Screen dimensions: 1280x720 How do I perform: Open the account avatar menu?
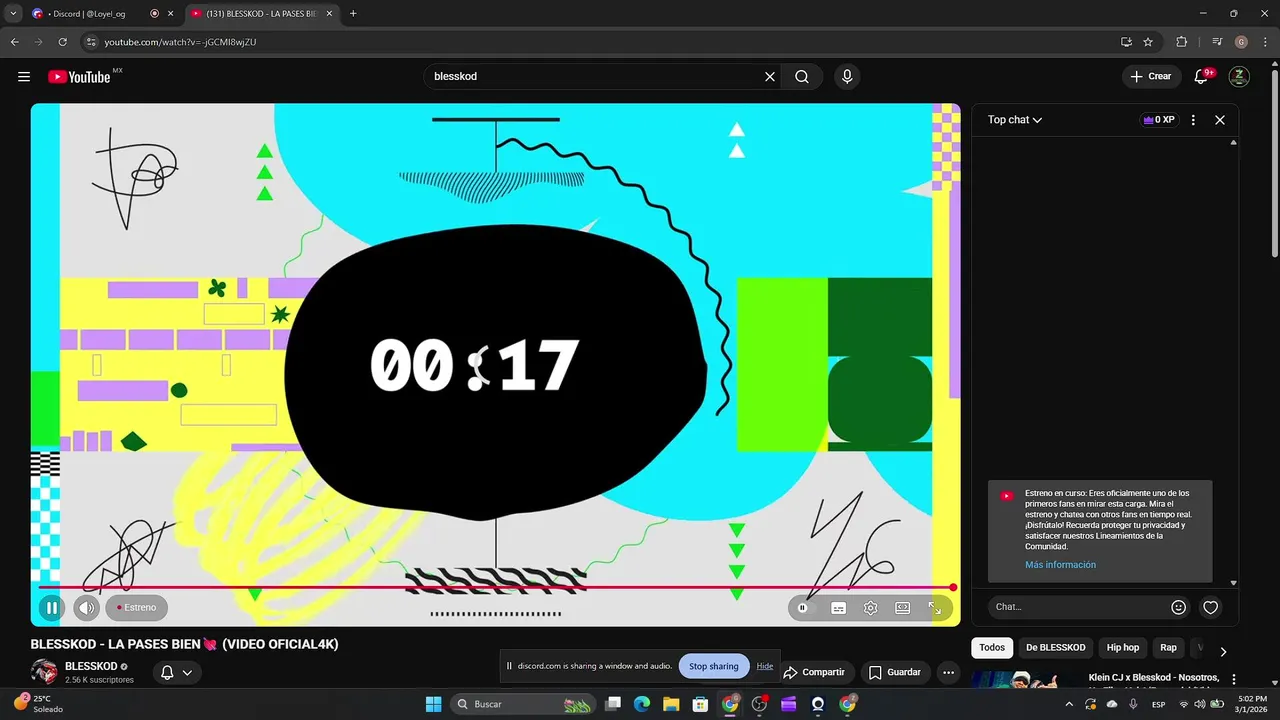click(x=1239, y=77)
